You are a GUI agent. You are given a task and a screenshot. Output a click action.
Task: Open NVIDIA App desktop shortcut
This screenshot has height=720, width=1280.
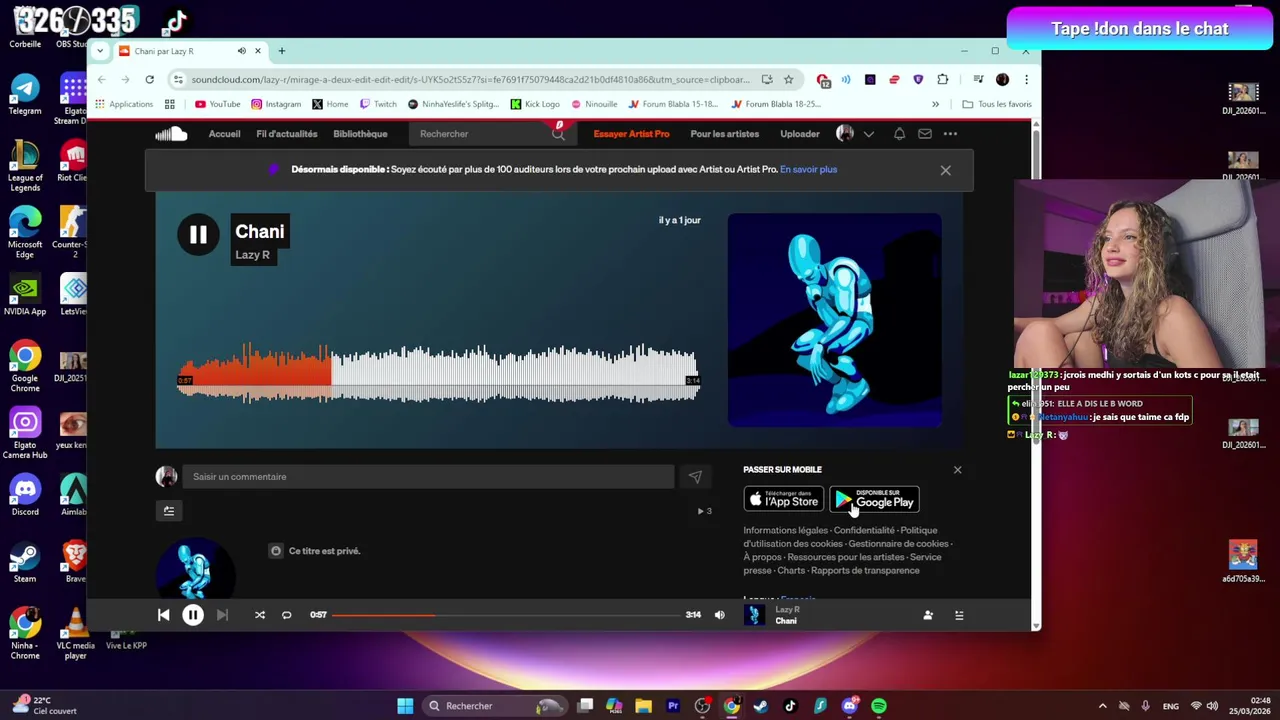25,295
